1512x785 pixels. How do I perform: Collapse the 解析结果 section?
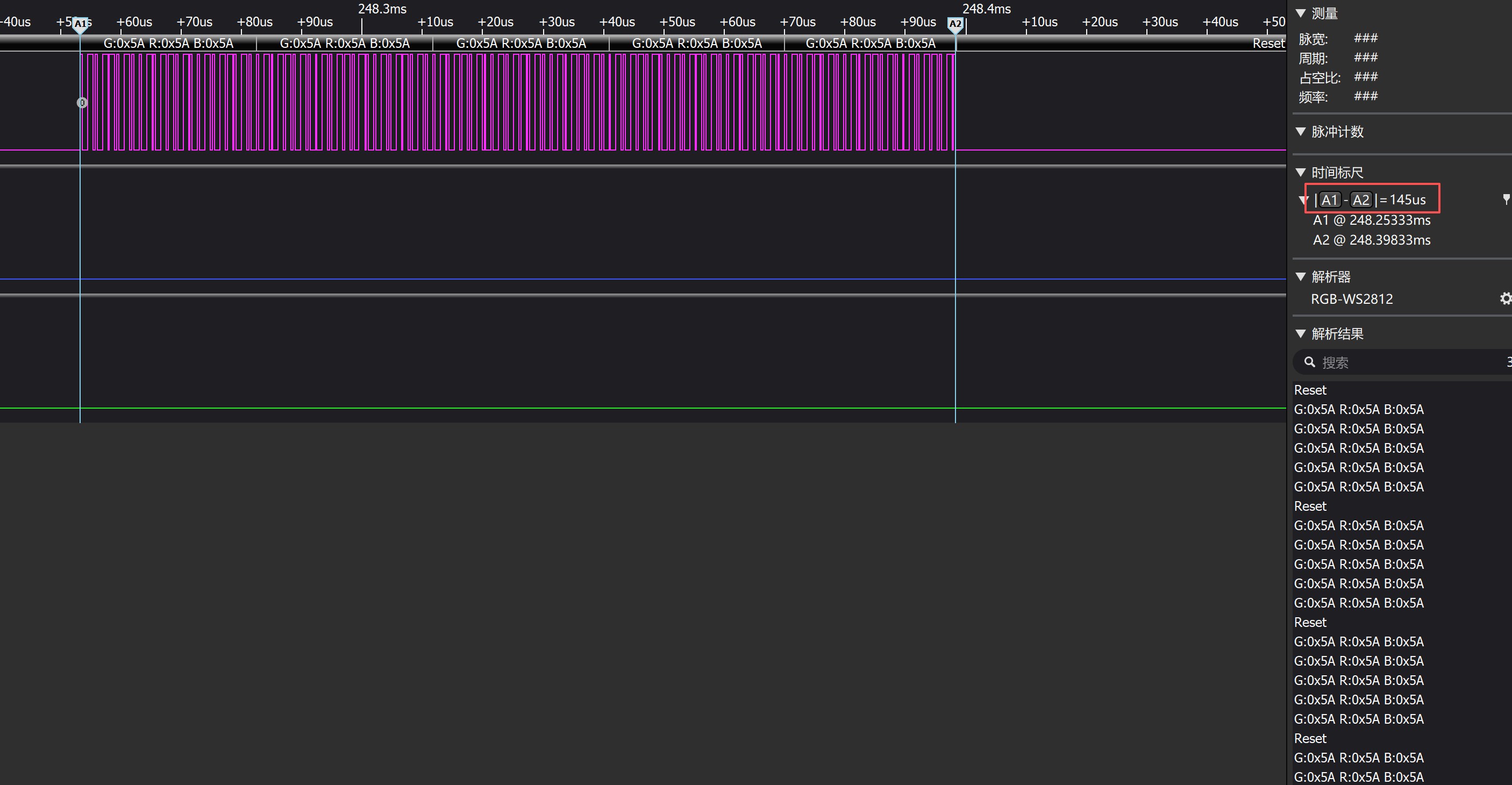click(x=1301, y=333)
